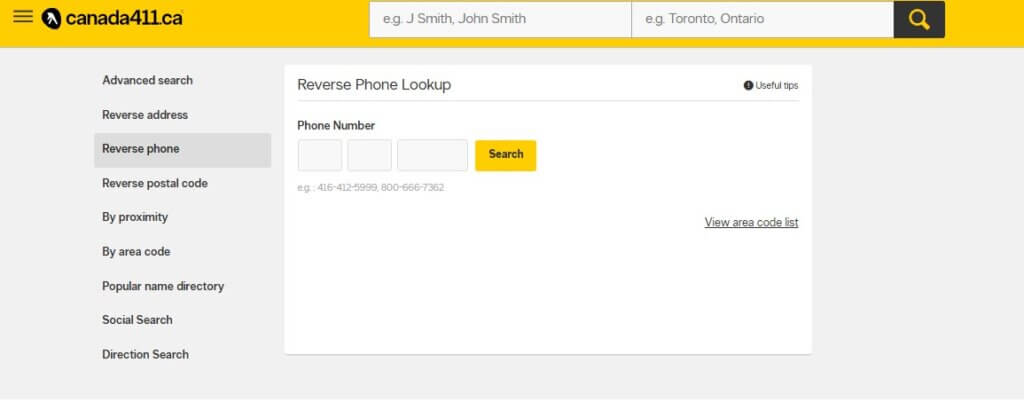Open Social Search
The height and width of the screenshot is (402, 1024).
(x=137, y=320)
